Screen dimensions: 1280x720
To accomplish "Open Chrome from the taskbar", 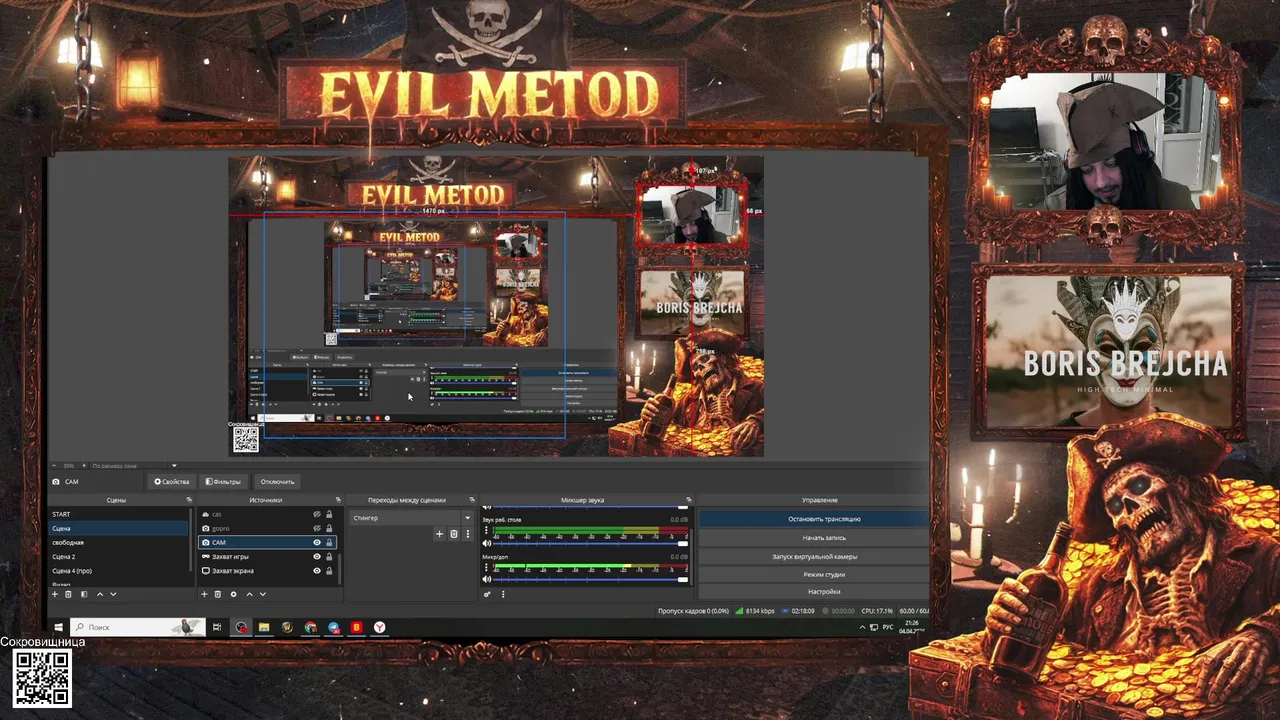I will click(311, 628).
